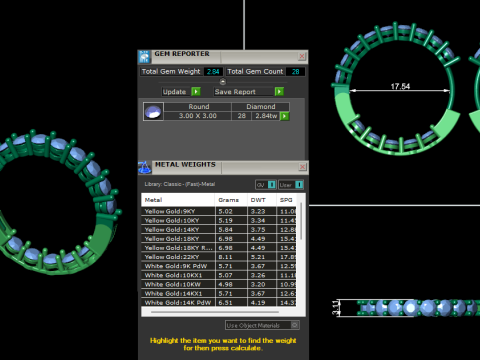Click Use Object Materials button
The image size is (480, 360).
(262, 325)
